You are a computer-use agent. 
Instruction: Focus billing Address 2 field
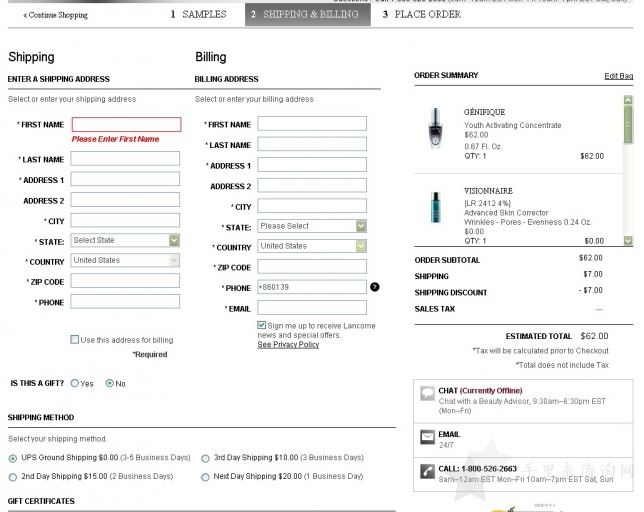(x=312, y=185)
